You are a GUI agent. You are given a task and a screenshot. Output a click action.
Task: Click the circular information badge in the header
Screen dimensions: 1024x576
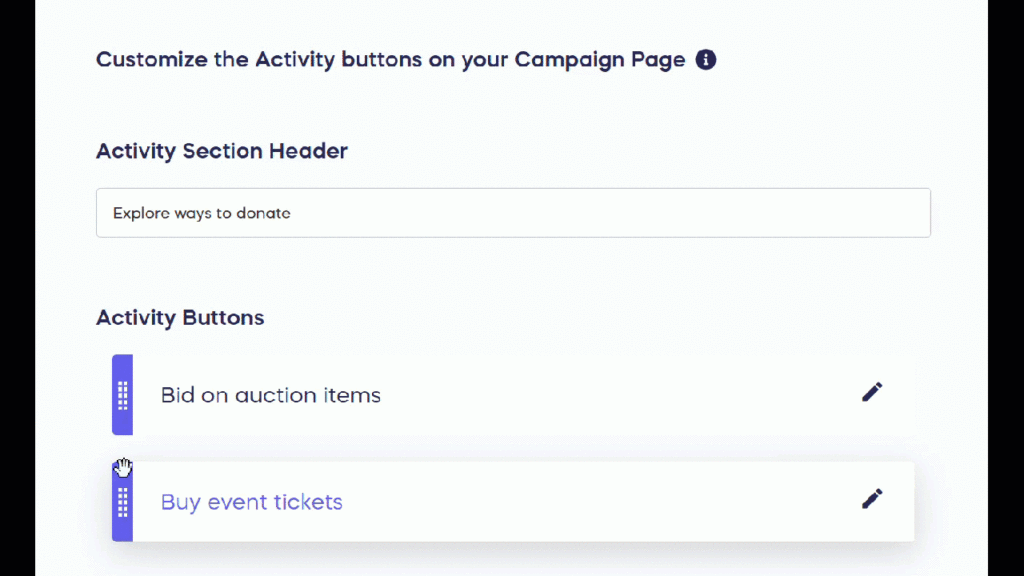705,59
